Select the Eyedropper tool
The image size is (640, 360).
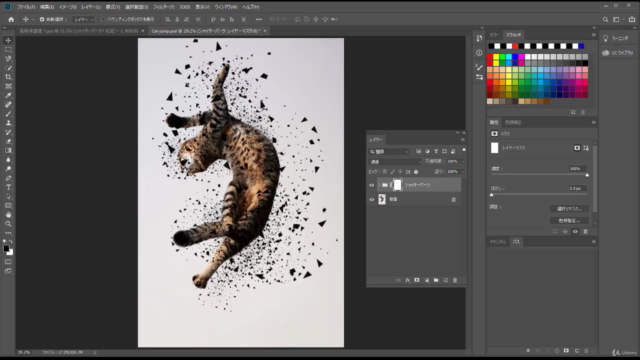[8, 96]
